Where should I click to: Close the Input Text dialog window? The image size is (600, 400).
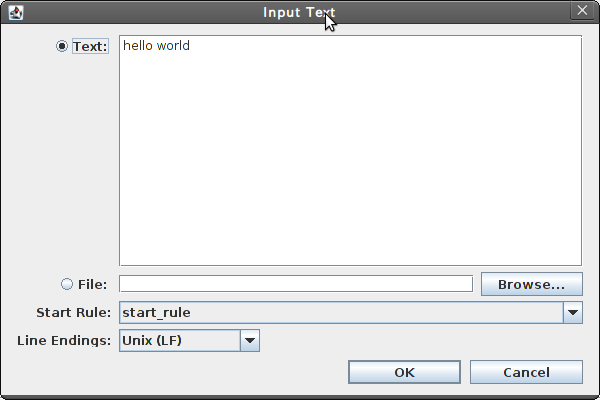click(582, 10)
